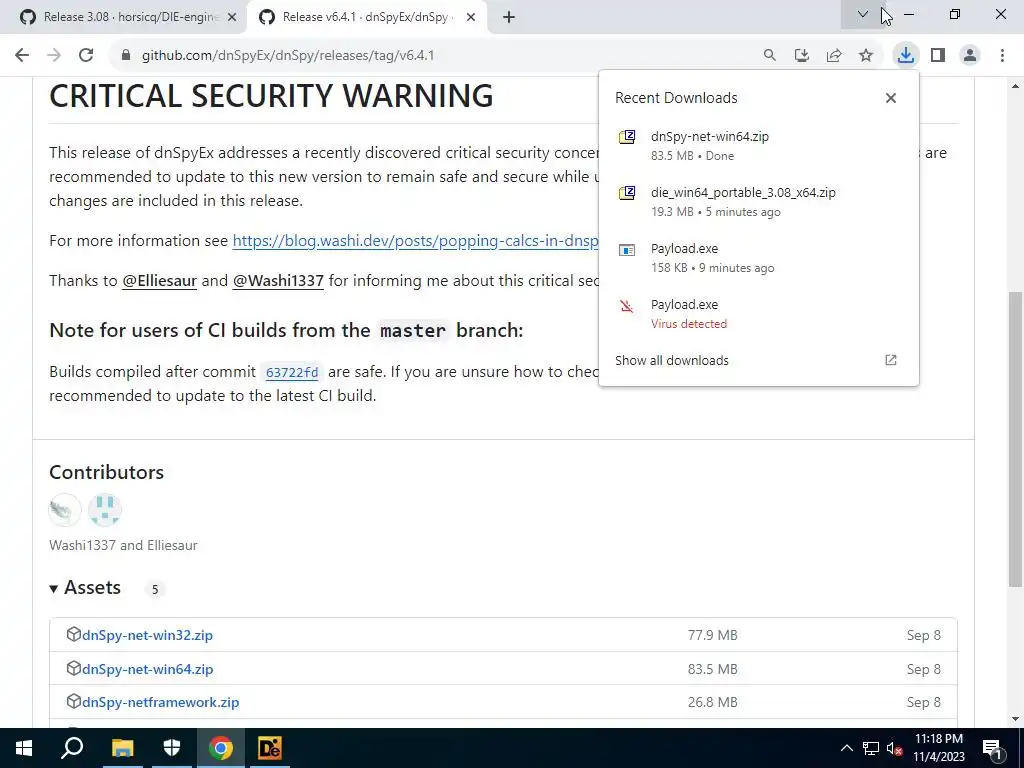
Task: Toggle the Chrome downloads toolbar button
Action: (906, 55)
